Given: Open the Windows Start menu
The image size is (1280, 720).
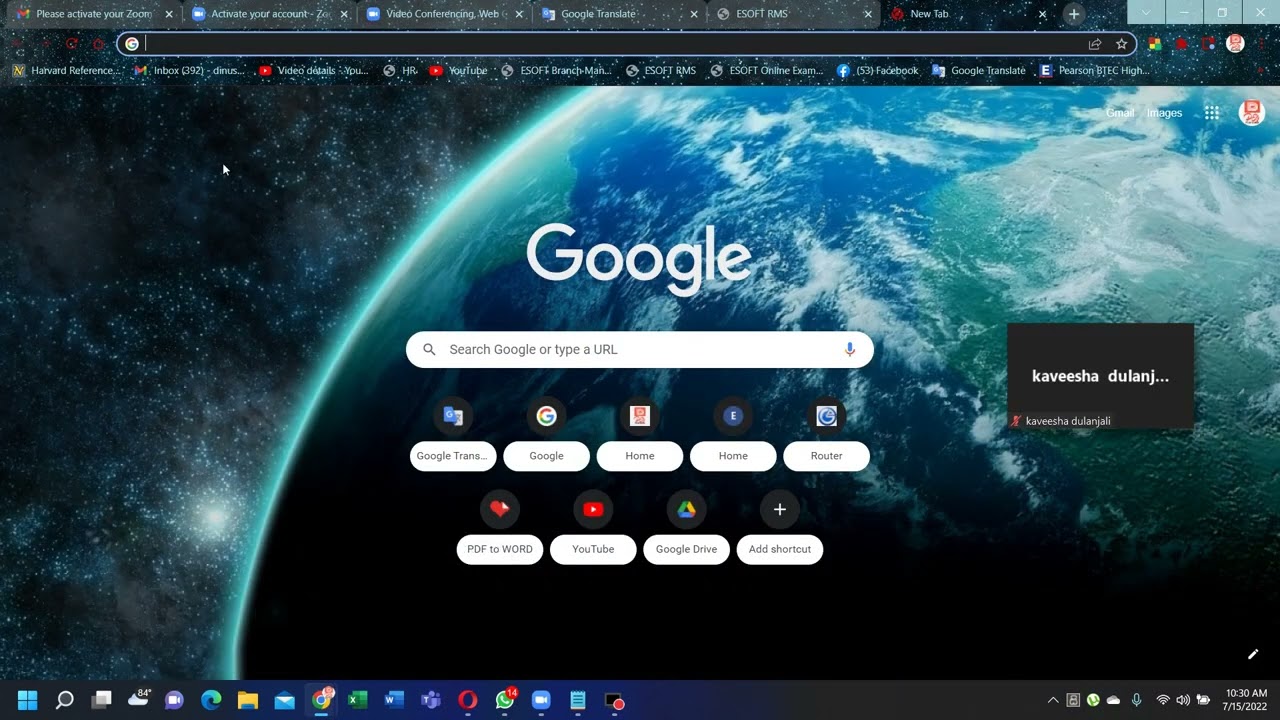Looking at the screenshot, I should 27,700.
